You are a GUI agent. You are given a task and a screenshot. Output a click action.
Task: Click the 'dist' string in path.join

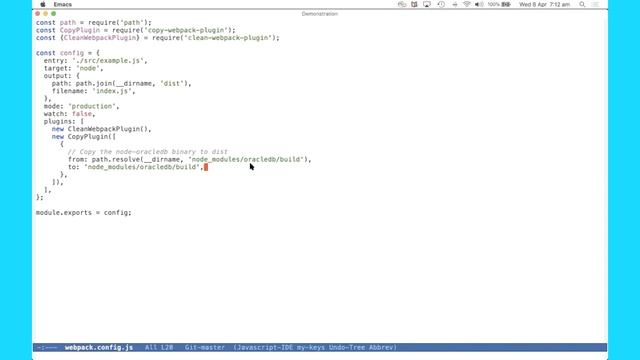(172, 84)
